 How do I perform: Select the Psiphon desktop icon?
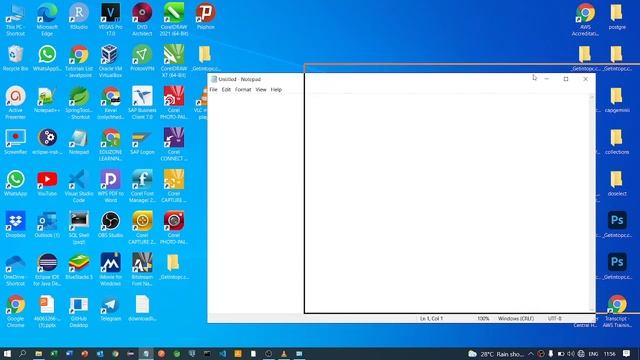(x=205, y=16)
